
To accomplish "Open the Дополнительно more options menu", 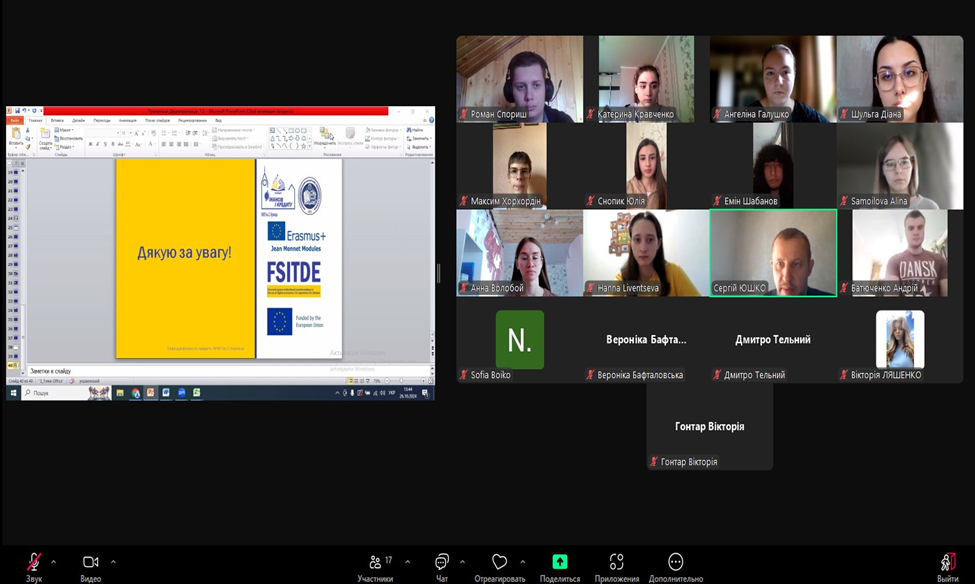I will tap(676, 567).
